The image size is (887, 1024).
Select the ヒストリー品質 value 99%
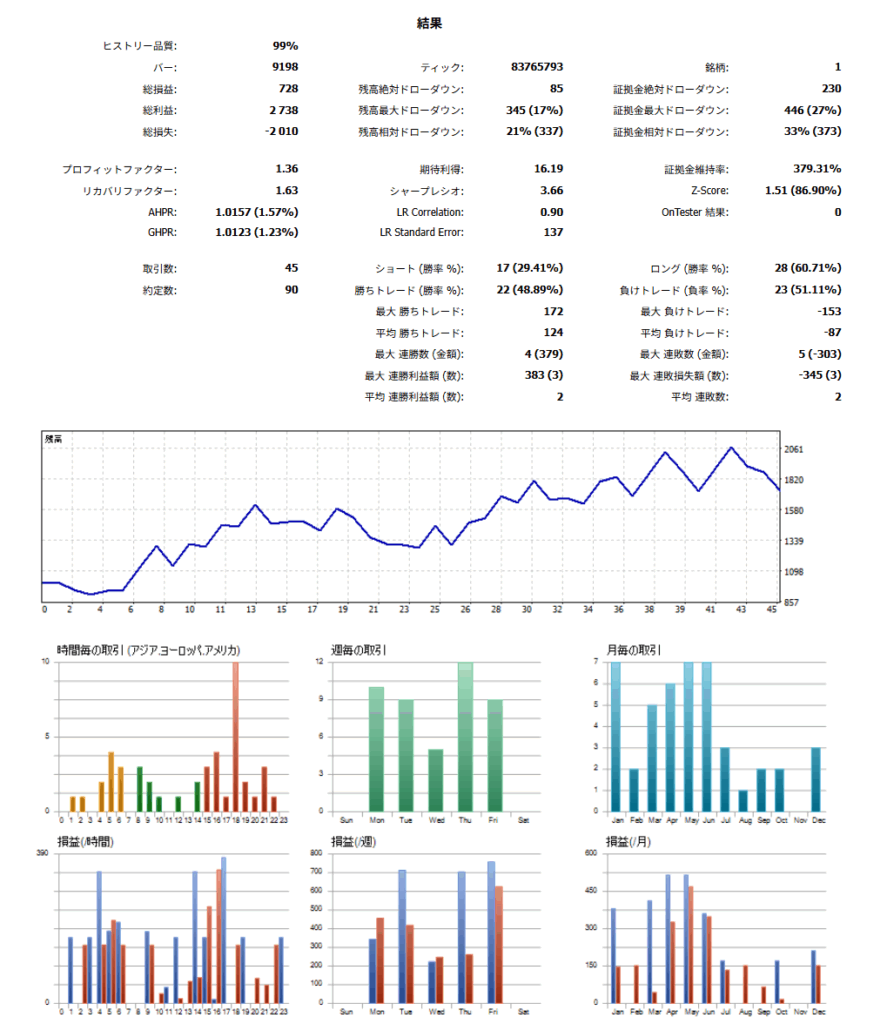[285, 46]
